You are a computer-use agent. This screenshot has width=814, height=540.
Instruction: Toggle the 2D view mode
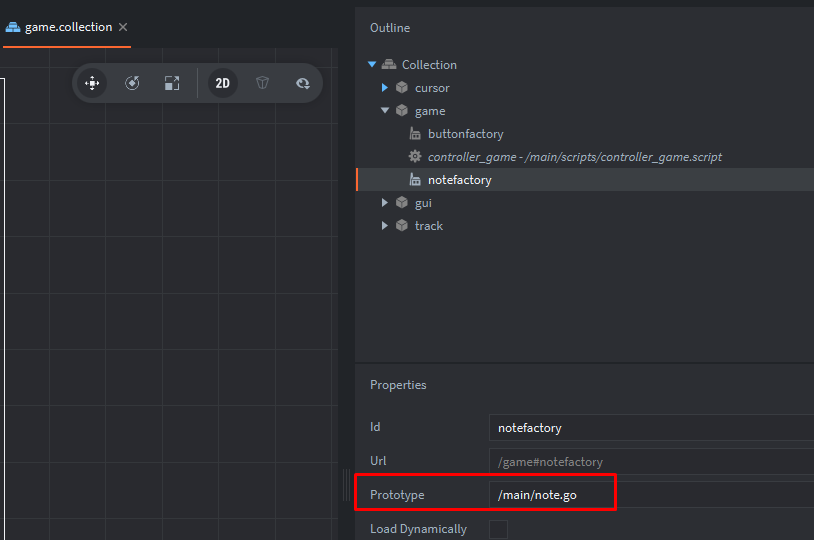pyautogui.click(x=222, y=83)
